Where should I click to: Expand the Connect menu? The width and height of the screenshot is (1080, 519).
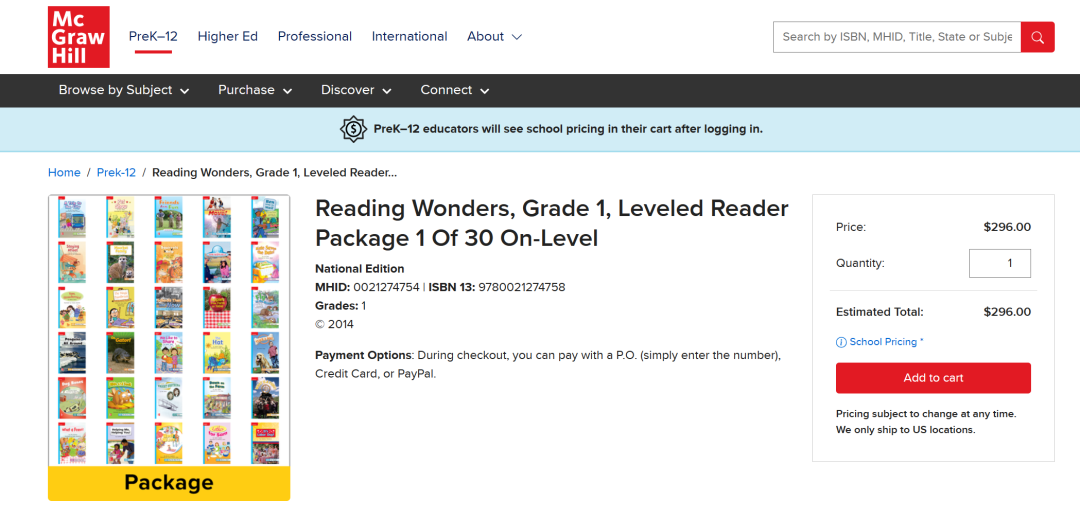[455, 90]
